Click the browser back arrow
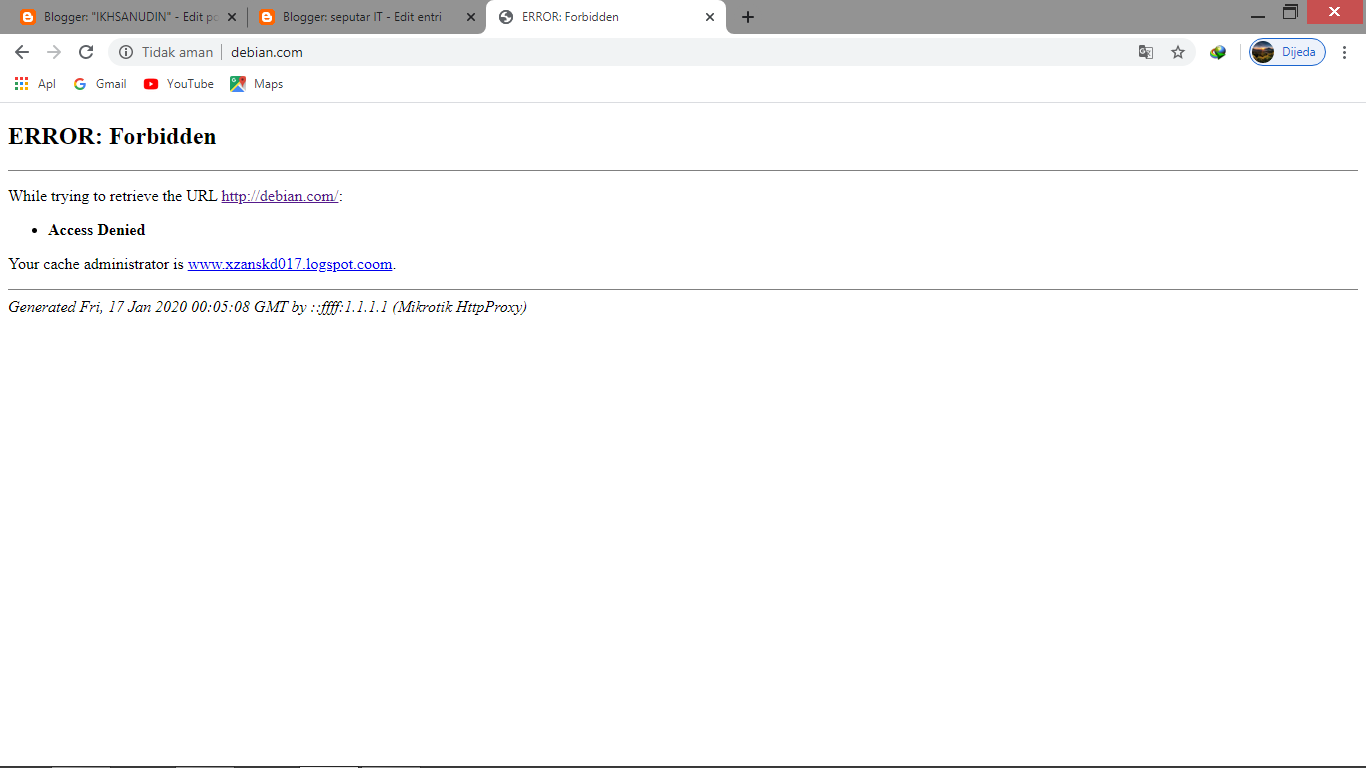 (x=22, y=52)
